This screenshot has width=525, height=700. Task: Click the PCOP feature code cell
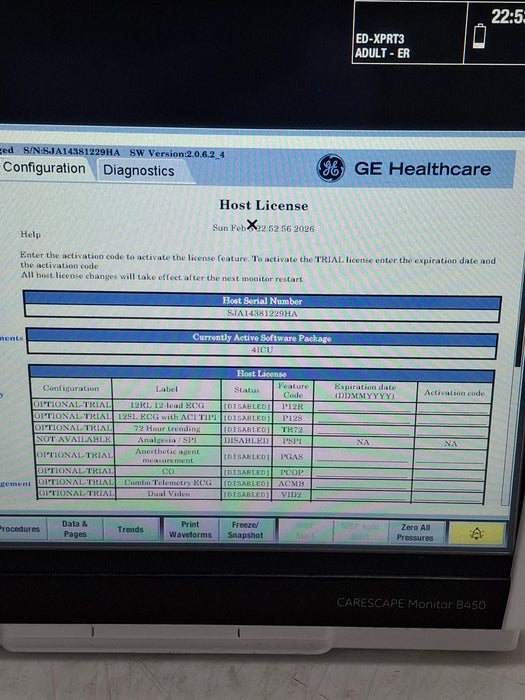pos(291,472)
